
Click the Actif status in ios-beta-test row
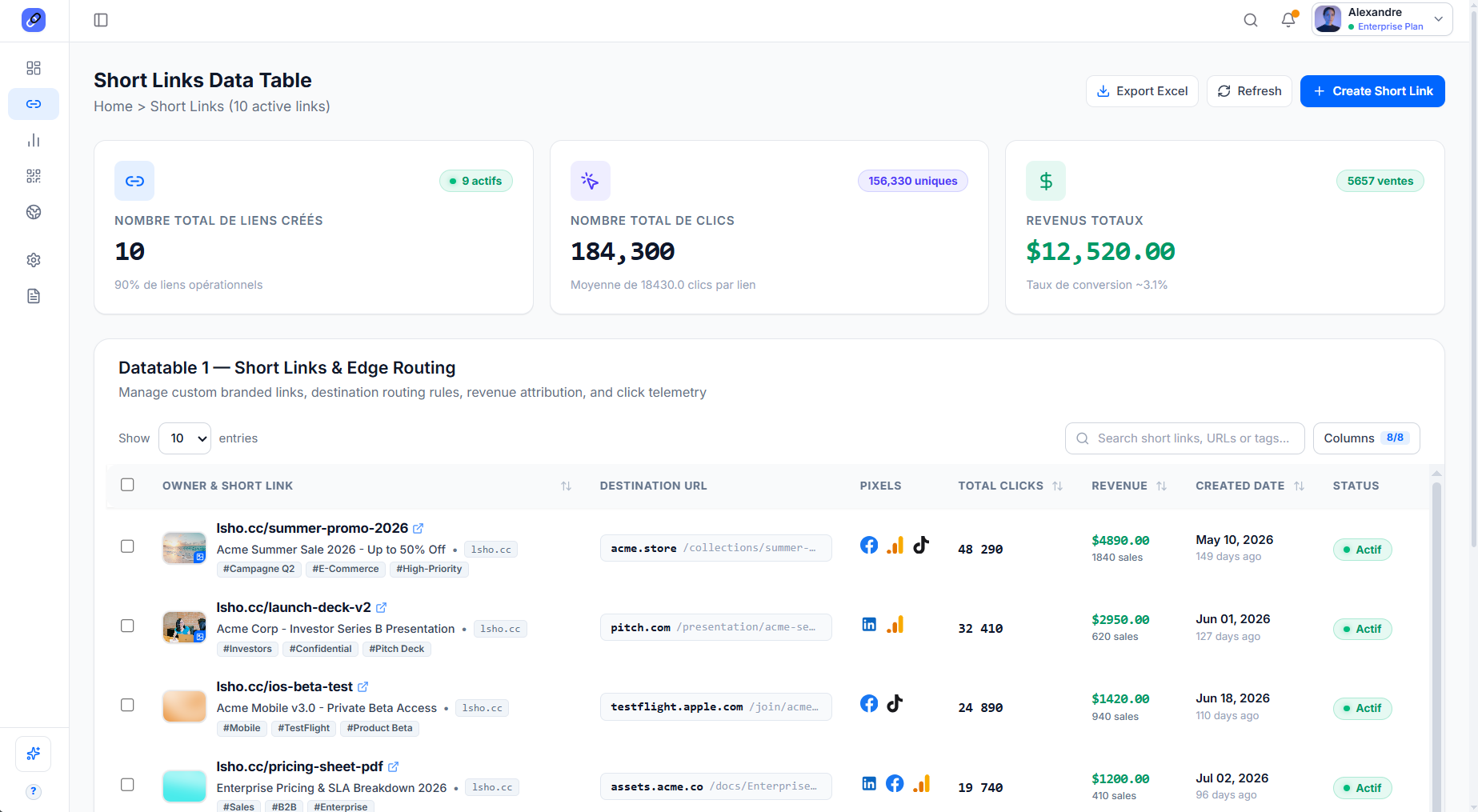(1362, 708)
